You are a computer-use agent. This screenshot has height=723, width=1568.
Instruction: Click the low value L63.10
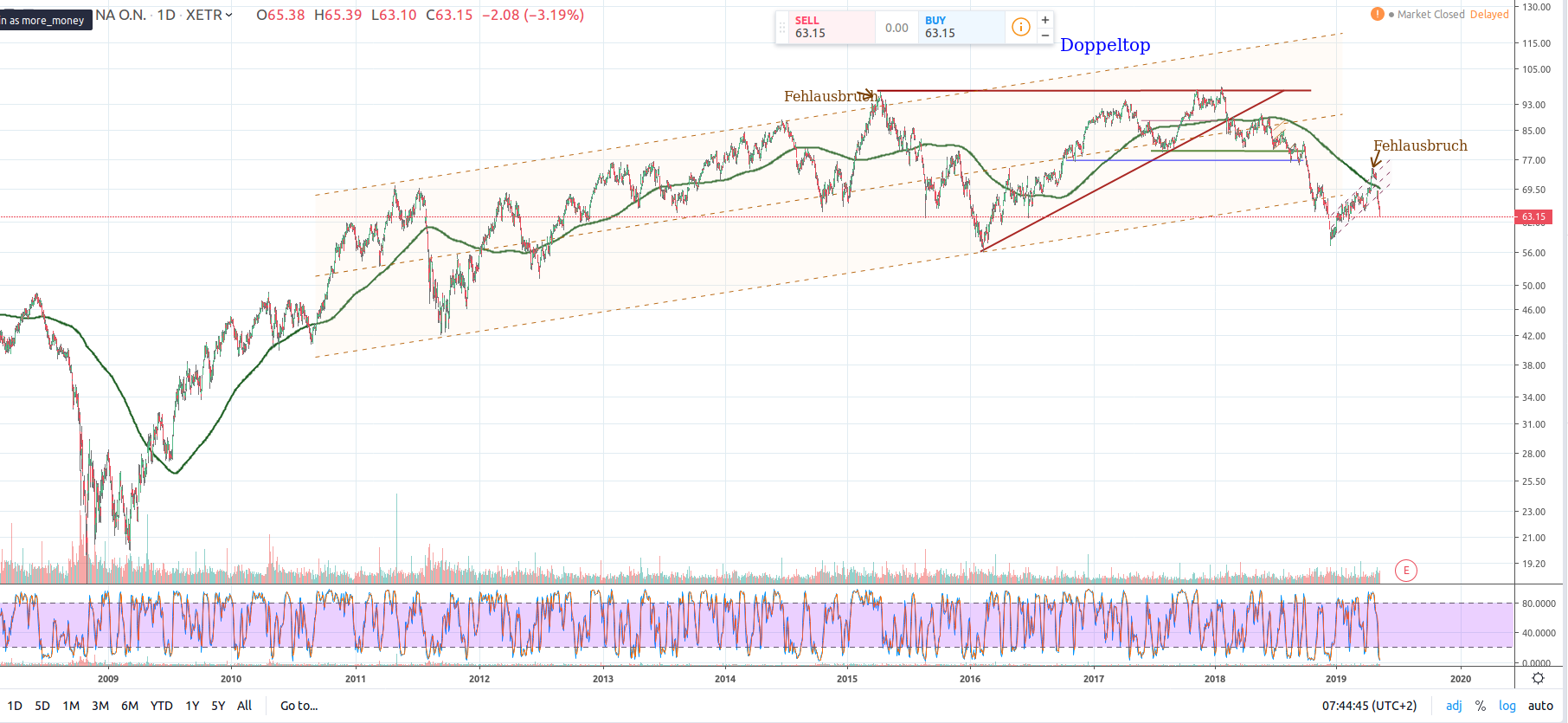[x=394, y=15]
